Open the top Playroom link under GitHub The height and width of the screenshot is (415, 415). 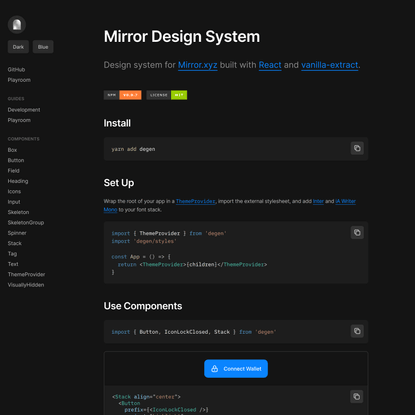click(19, 80)
